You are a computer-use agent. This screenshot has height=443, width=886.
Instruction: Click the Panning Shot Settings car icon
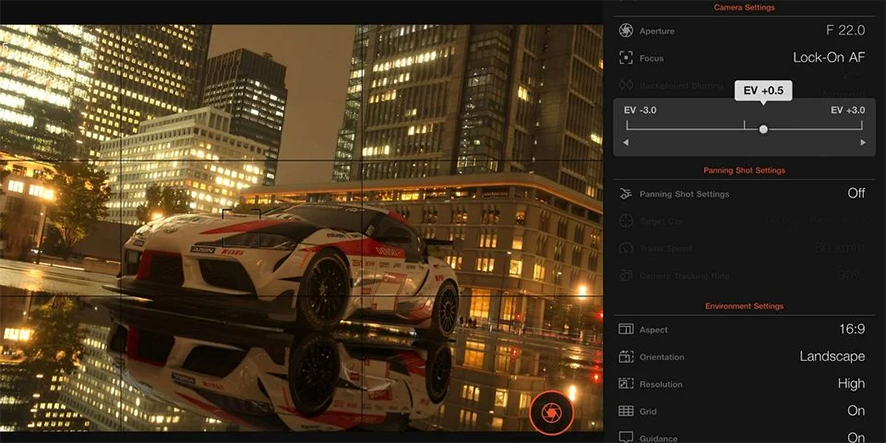tap(626, 194)
